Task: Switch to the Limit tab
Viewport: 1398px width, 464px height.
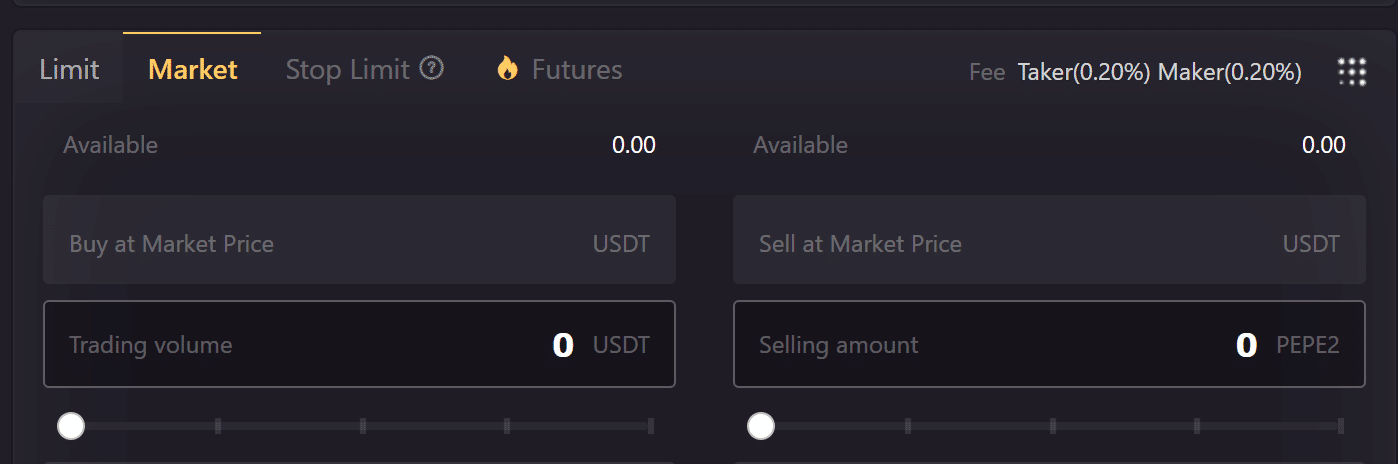Action: pos(69,69)
